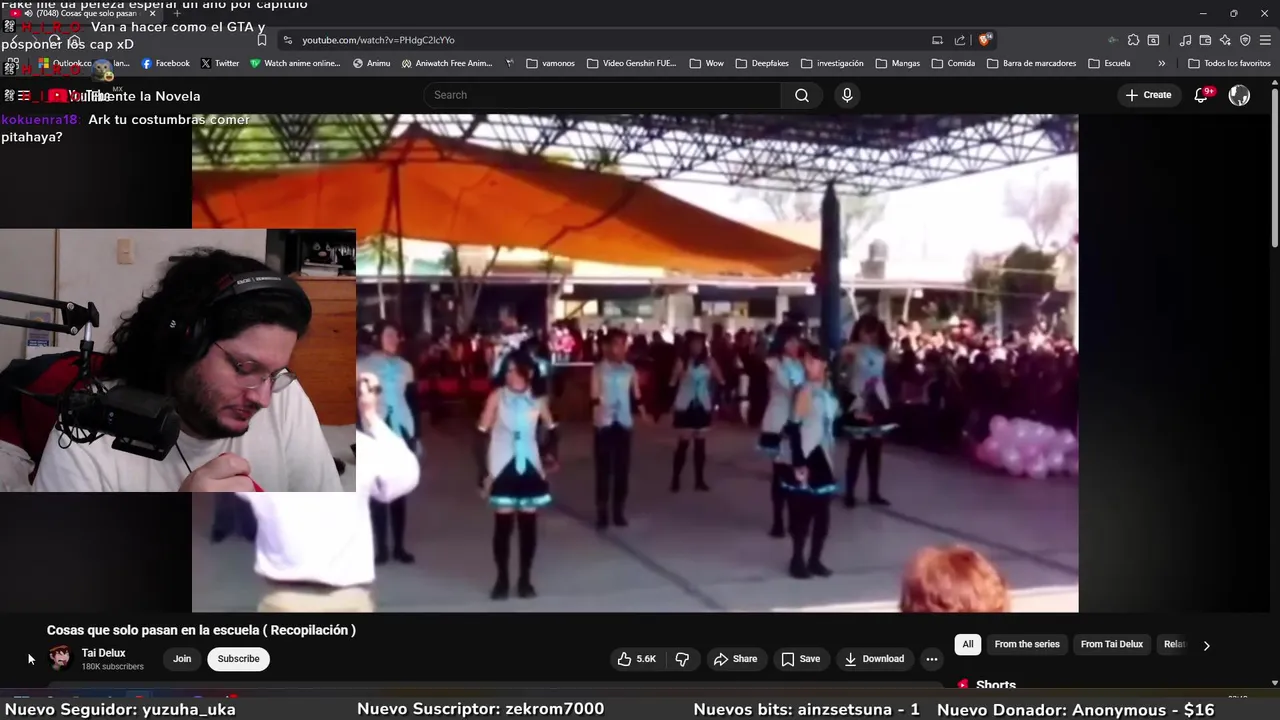Screen dimensions: 1280x720
Task: Close the YouTube browser tab
Action: [152, 13]
